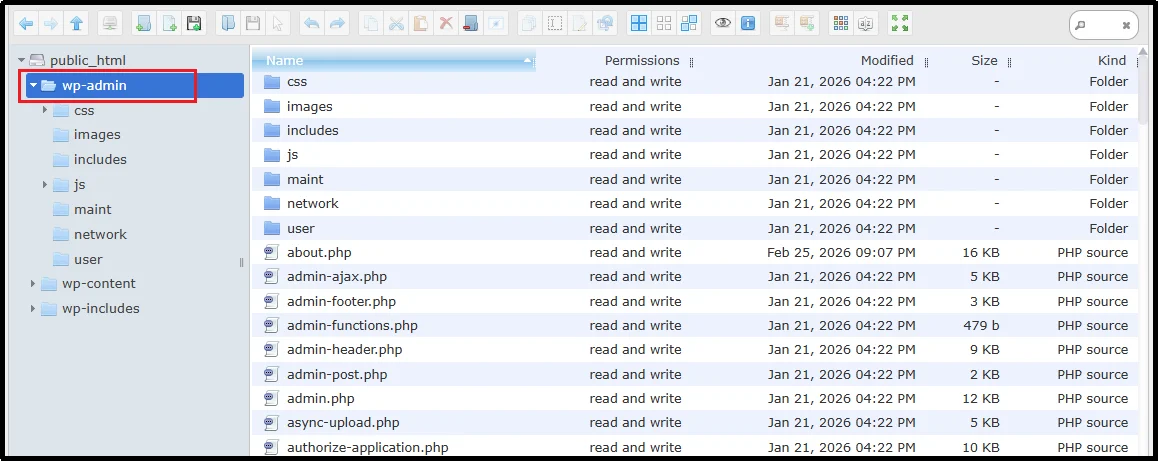Select network folder in the left tree
Screen dimensions: 1158x461
[100, 234]
